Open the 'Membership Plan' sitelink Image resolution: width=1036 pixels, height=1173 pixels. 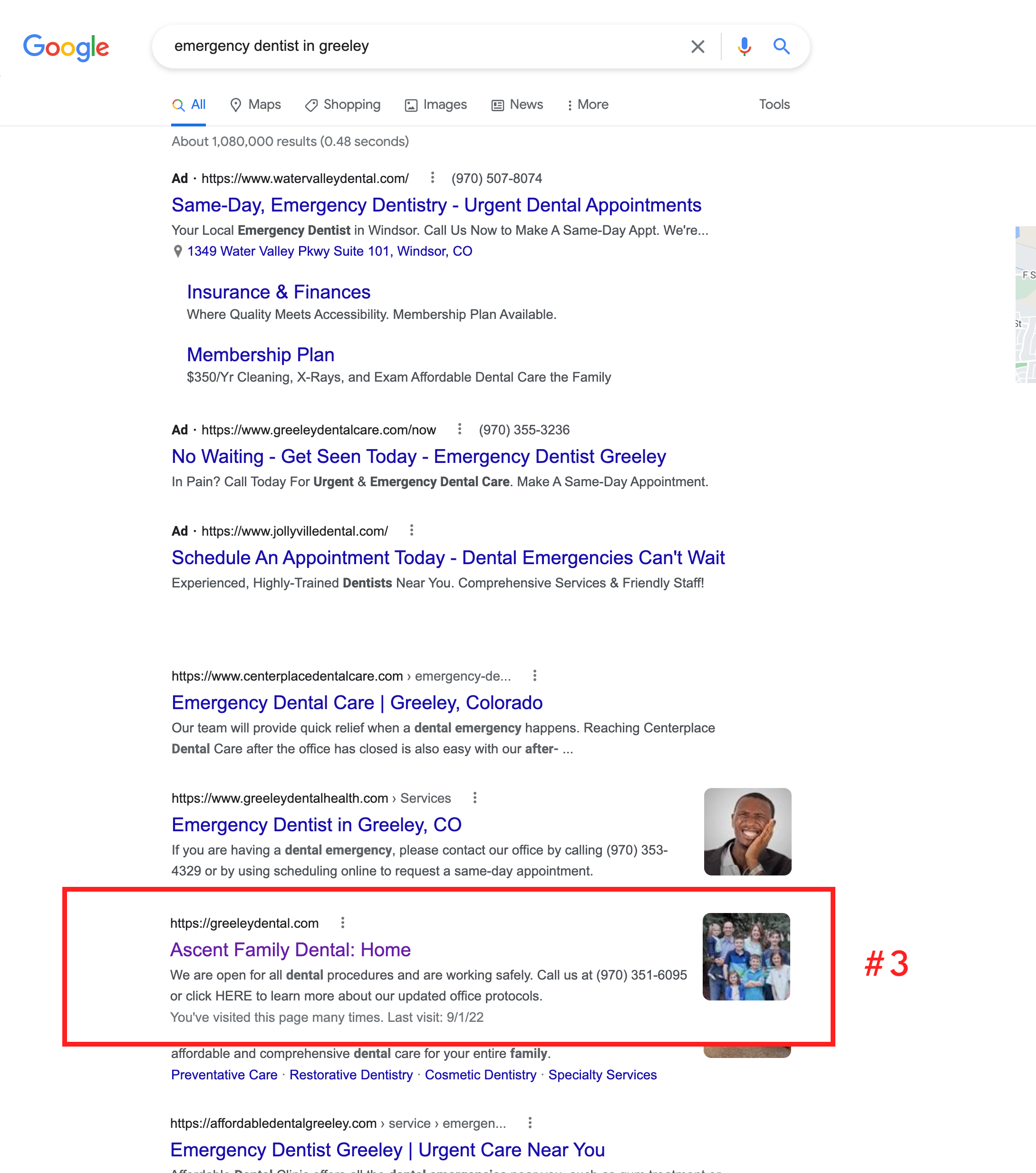(261, 355)
